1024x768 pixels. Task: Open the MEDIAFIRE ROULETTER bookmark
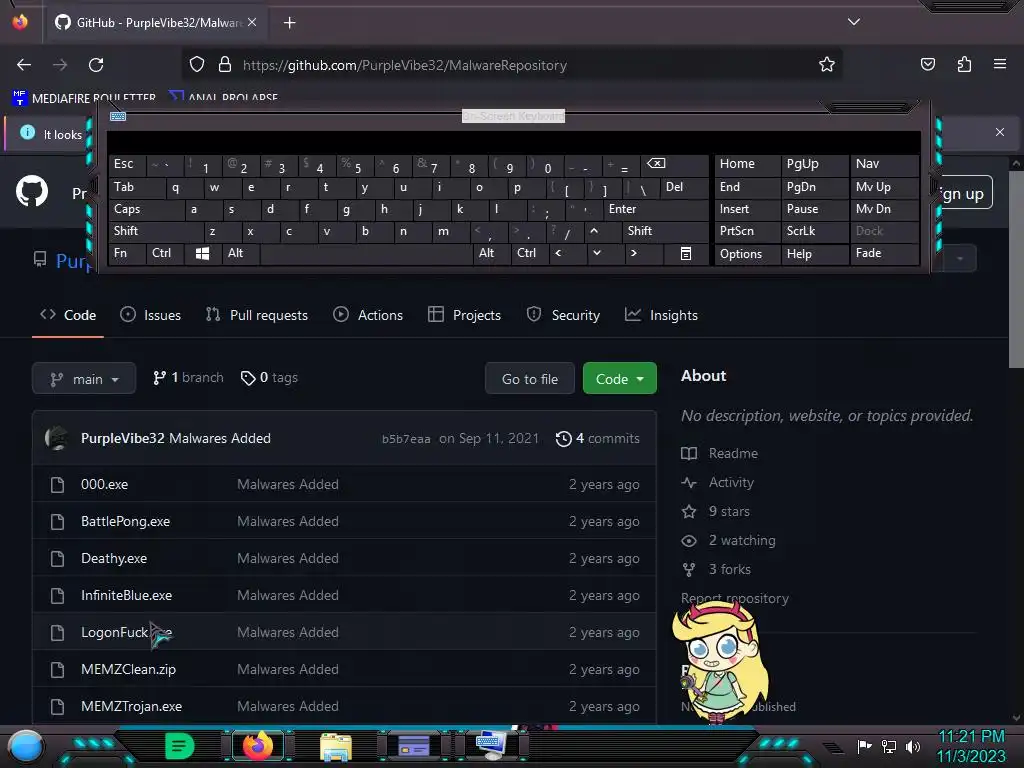[x=84, y=98]
